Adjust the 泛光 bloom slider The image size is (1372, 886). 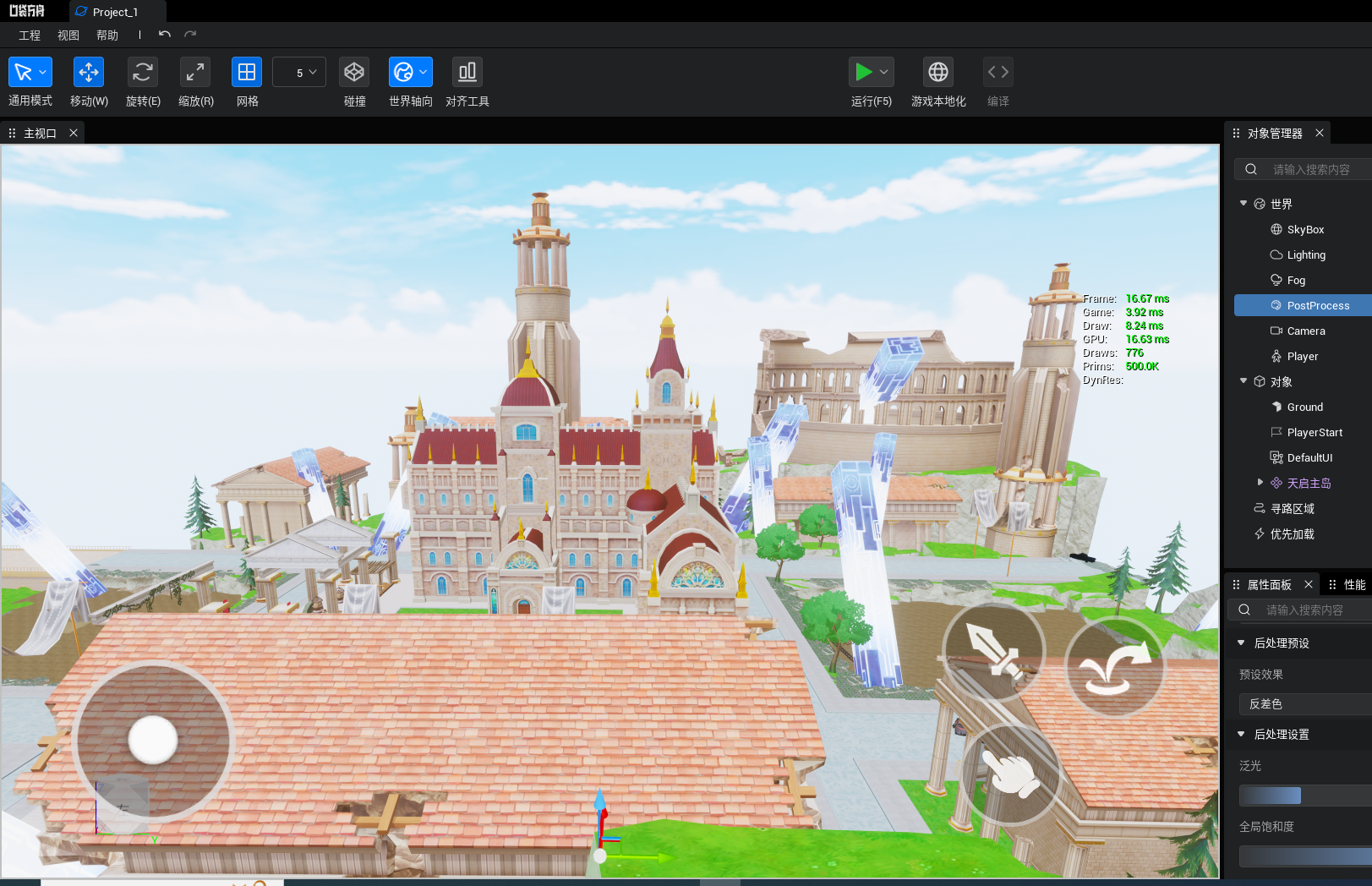pos(1305,796)
